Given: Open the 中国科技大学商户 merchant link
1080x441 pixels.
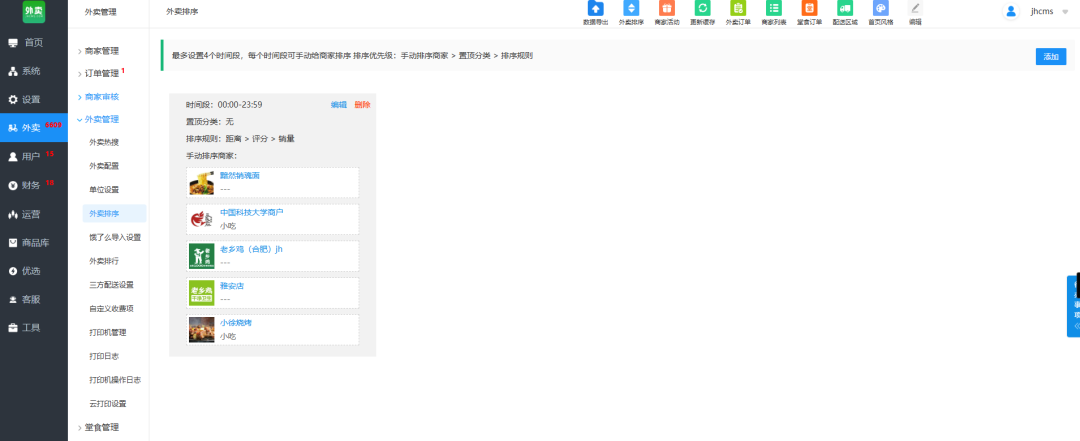Looking at the screenshot, I should coord(252,212).
